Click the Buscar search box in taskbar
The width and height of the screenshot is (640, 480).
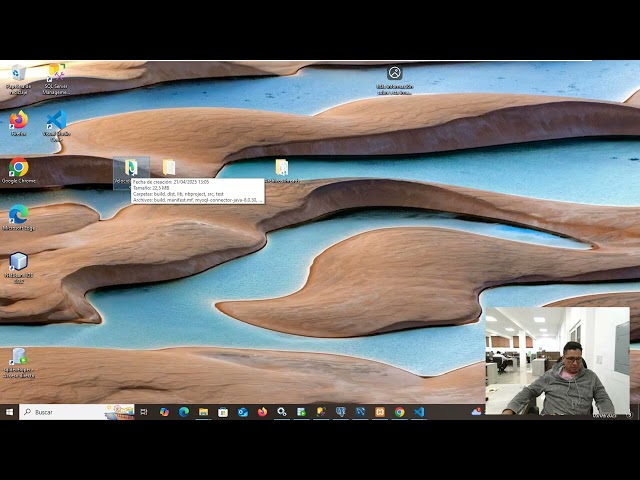pos(76,412)
